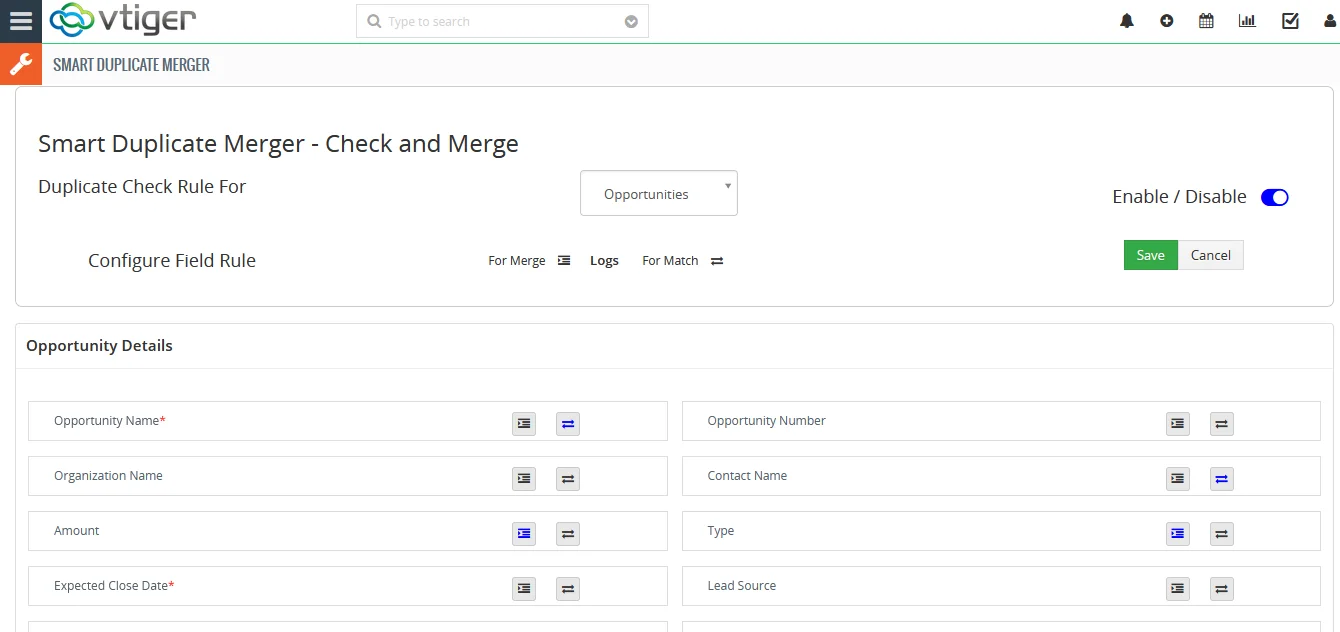
Task: Toggle the Enable / Disable switch
Action: click(1274, 197)
